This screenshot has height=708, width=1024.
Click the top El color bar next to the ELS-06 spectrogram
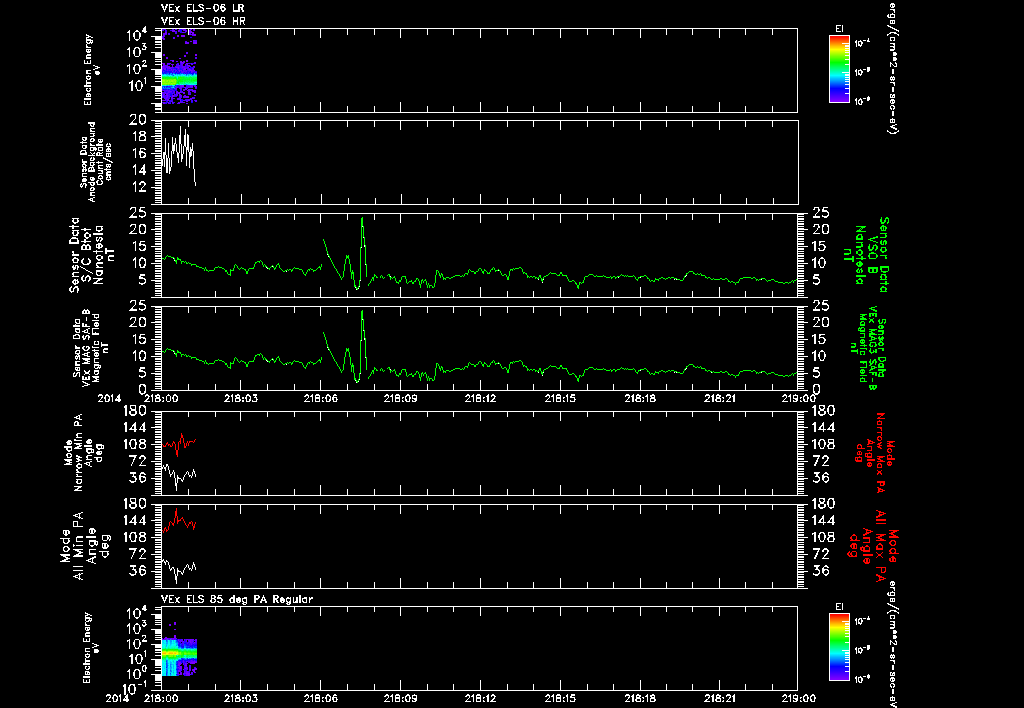pos(839,69)
